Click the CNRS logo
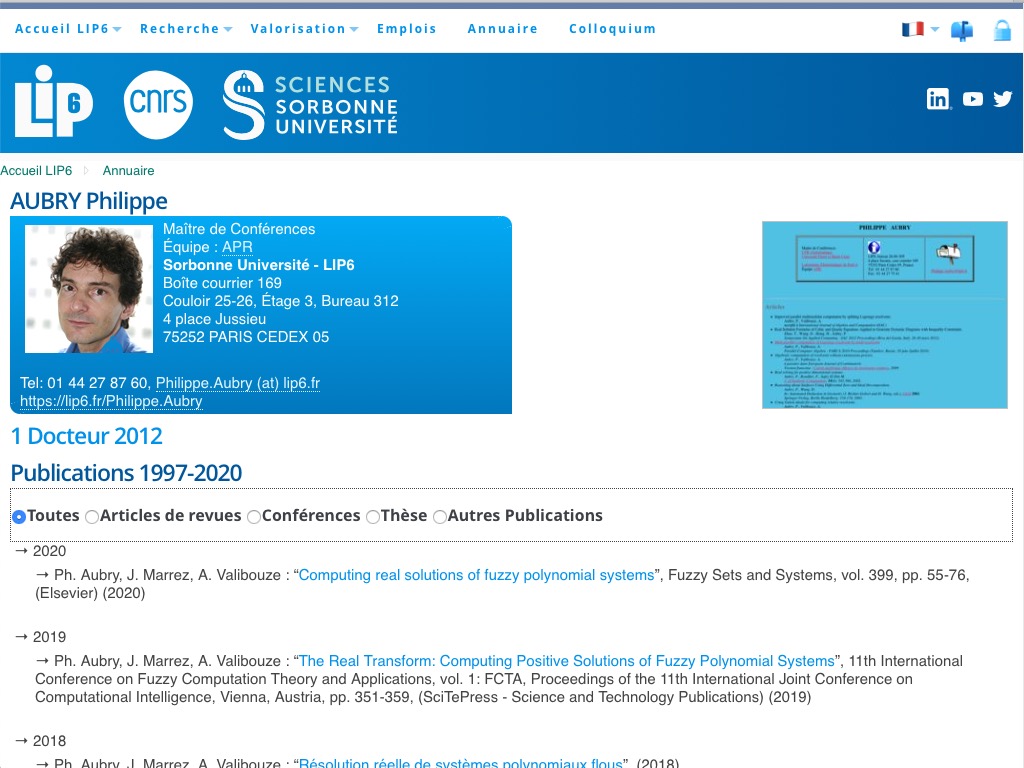The height and width of the screenshot is (768, 1024). click(x=158, y=104)
